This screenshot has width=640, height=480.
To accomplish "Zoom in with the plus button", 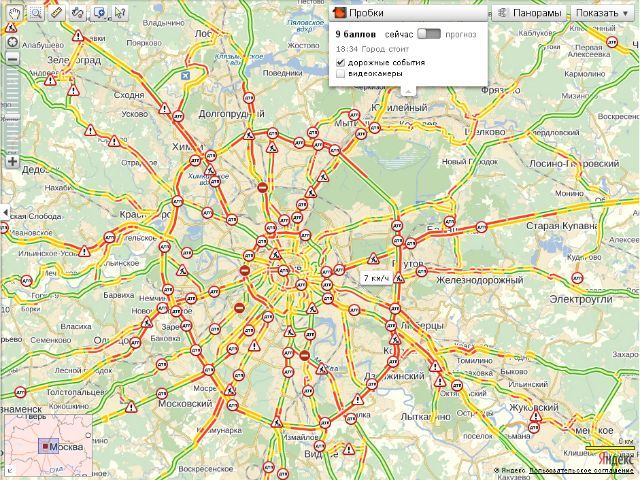I will click(x=12, y=161).
